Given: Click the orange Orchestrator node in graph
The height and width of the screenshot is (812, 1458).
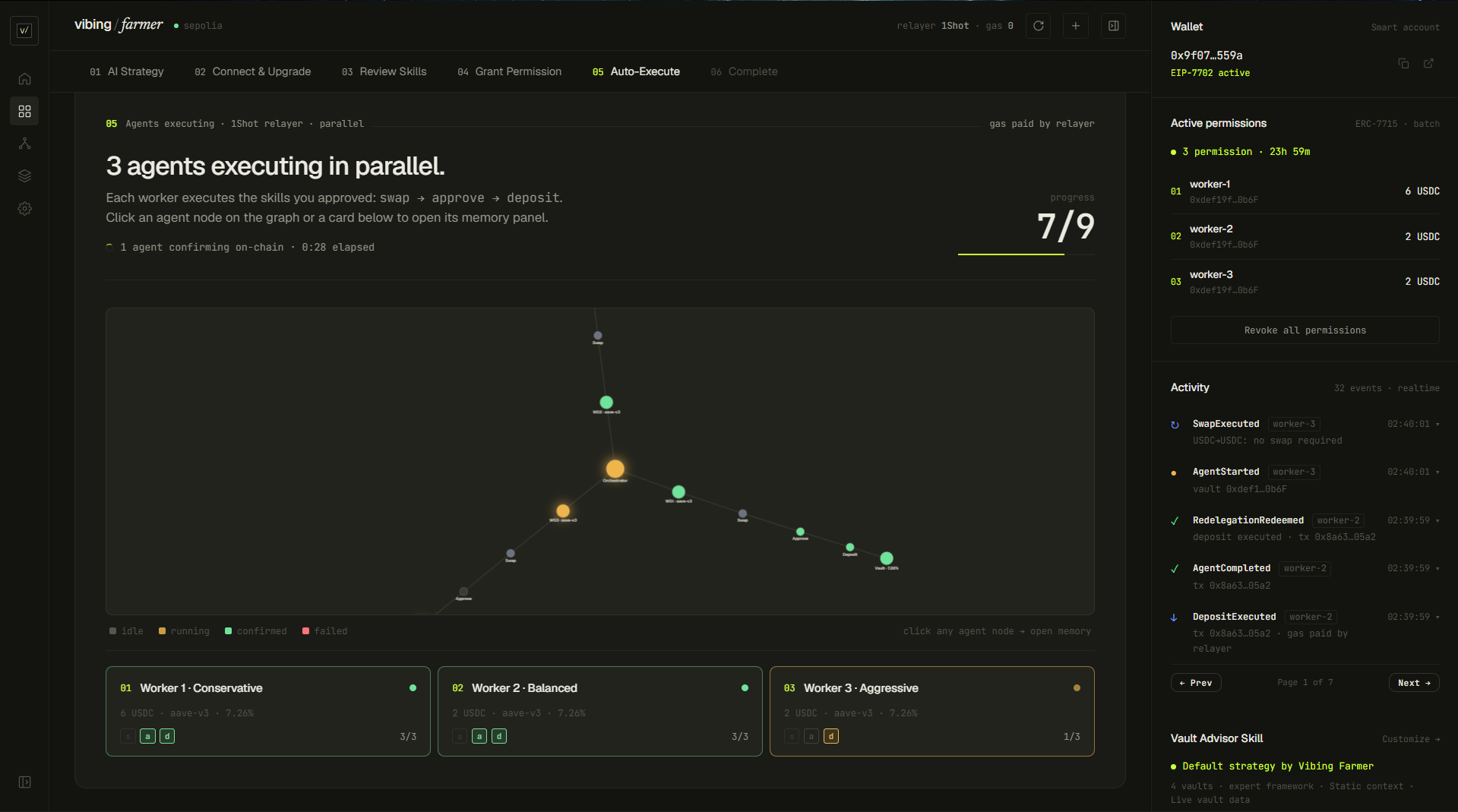Looking at the screenshot, I should tap(615, 469).
